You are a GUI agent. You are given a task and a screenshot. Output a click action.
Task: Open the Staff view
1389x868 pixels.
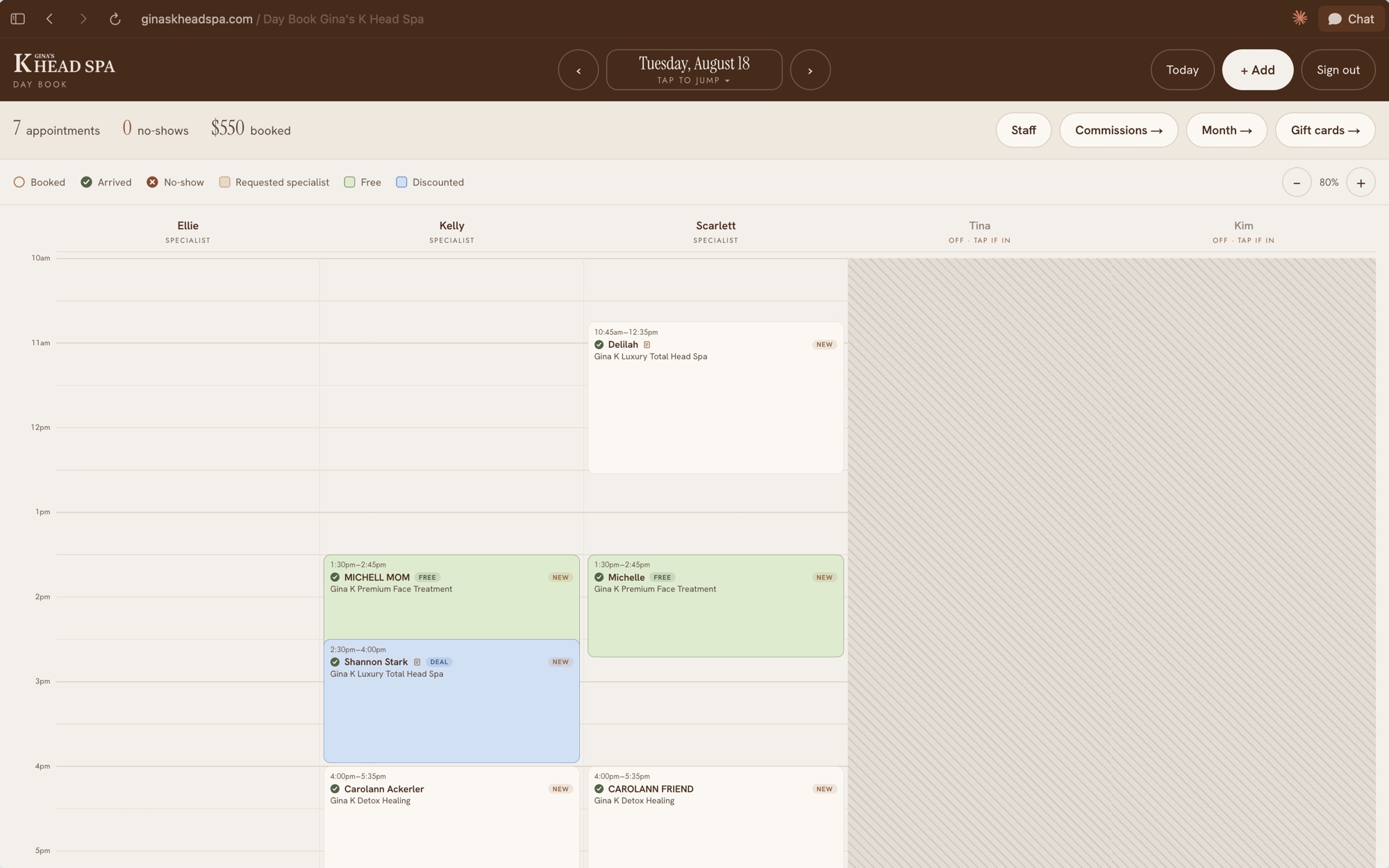point(1023,130)
